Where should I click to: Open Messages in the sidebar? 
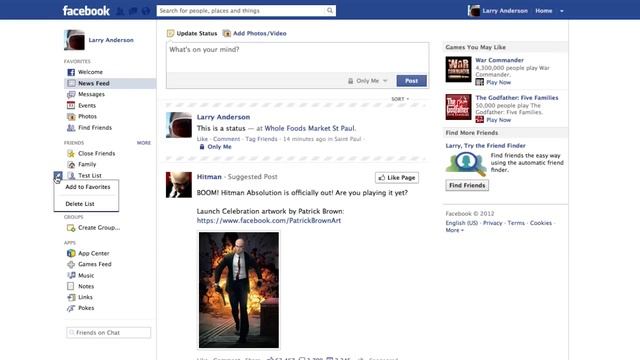pyautogui.click(x=91, y=94)
